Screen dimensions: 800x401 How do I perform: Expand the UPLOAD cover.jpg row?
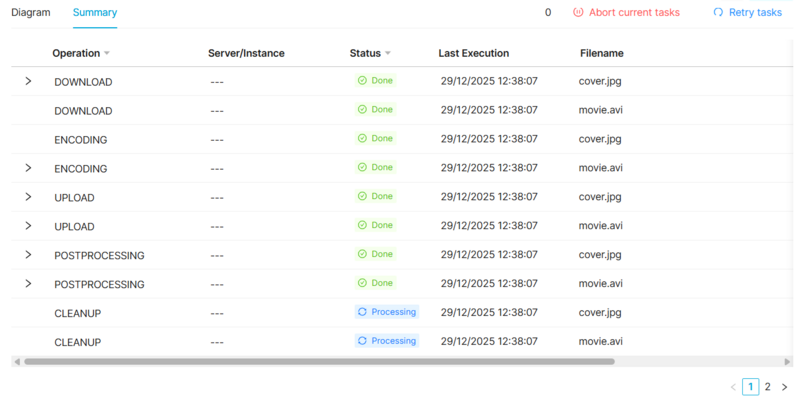coord(28,197)
